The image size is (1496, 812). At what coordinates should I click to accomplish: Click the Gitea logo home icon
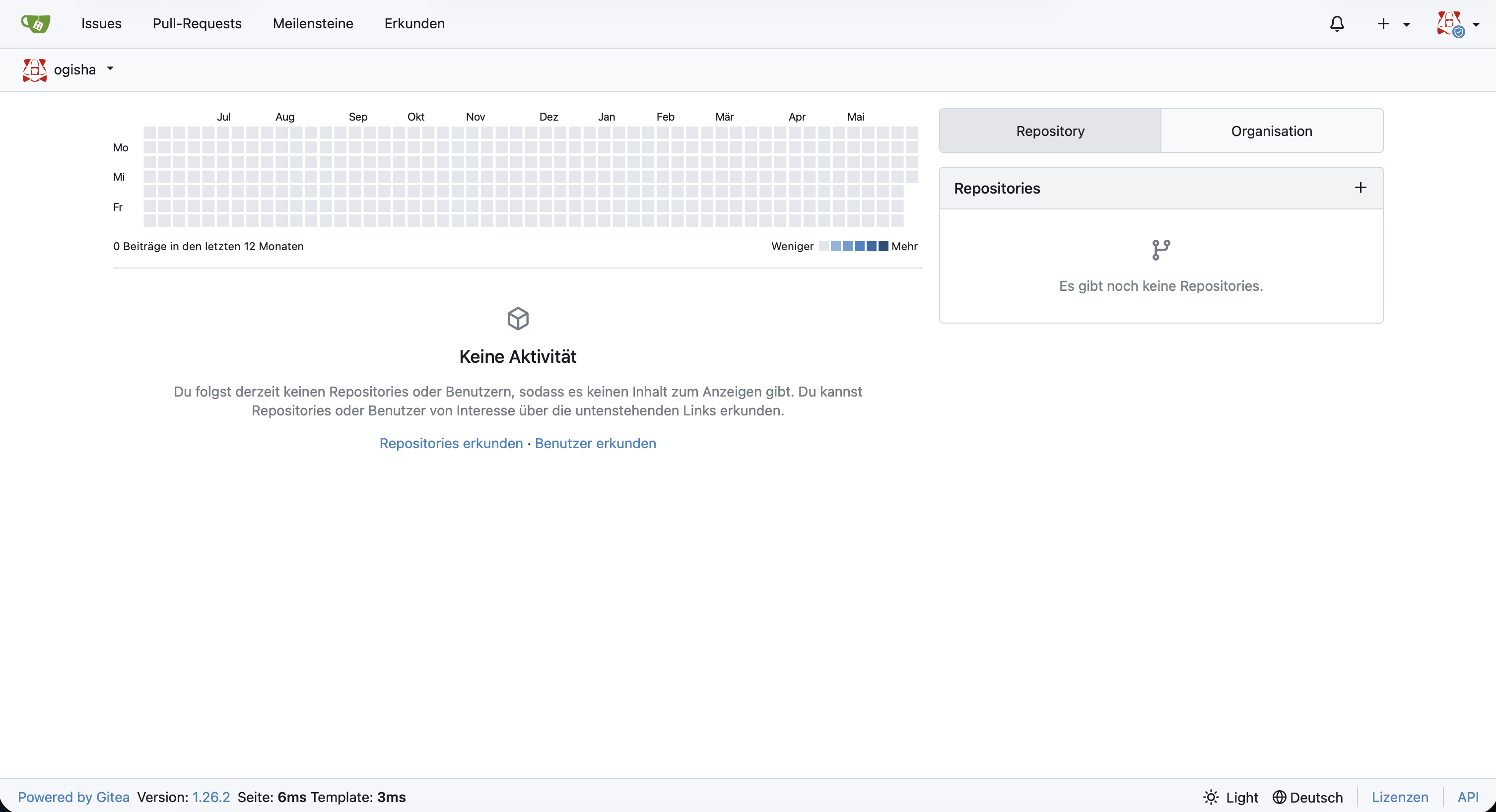coord(35,23)
